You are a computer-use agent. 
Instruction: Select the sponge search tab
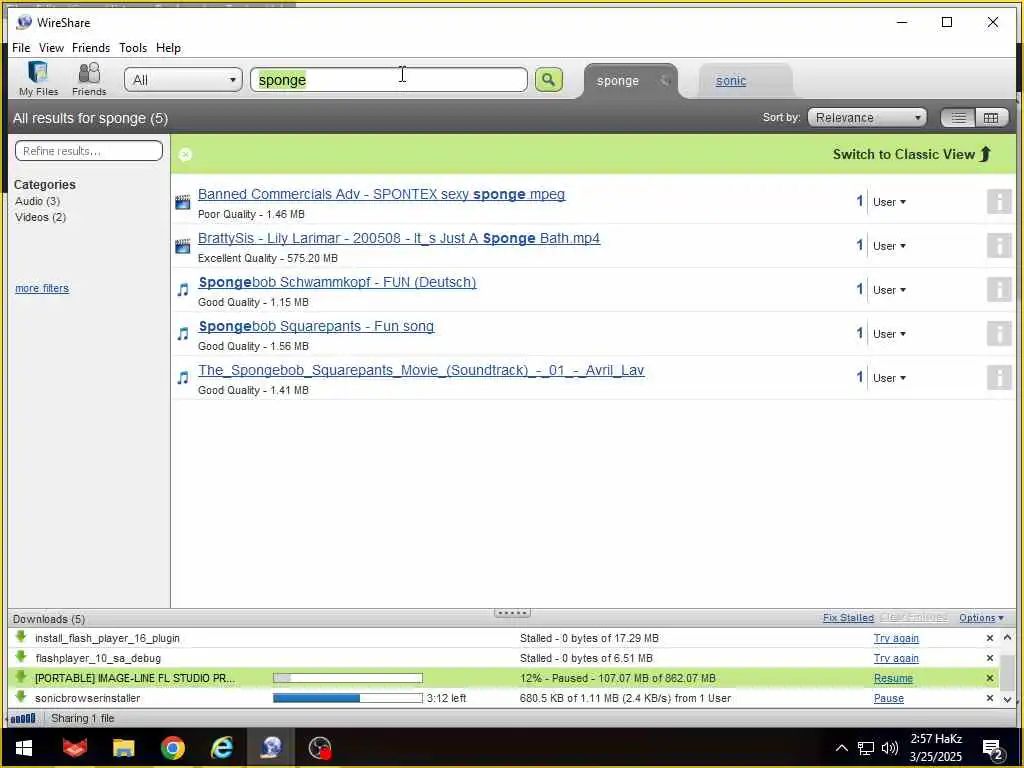click(x=617, y=81)
